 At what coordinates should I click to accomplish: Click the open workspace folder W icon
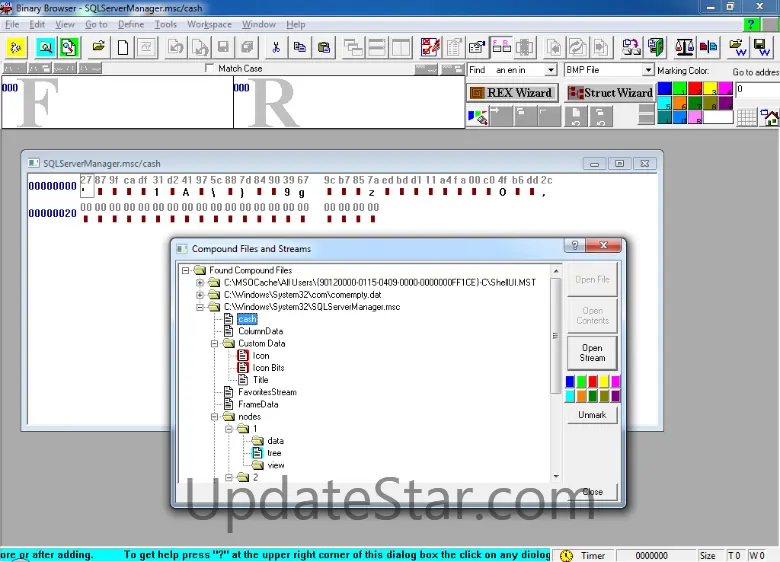point(738,48)
